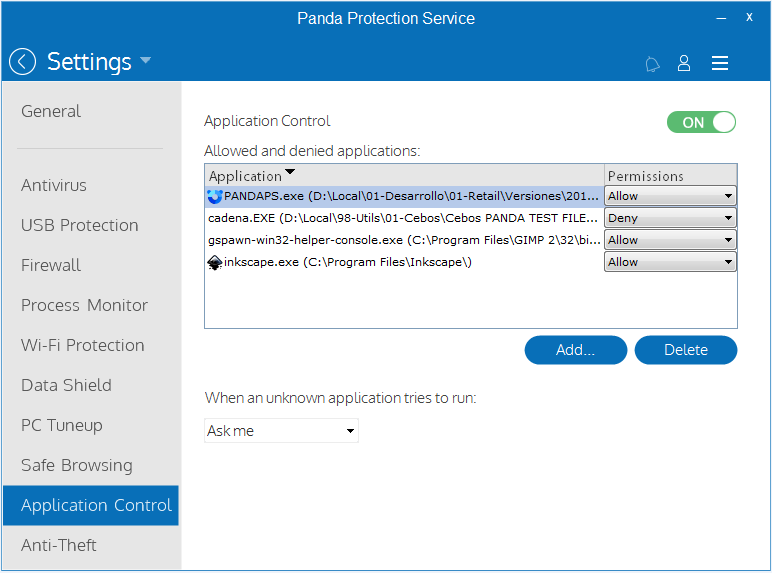The width and height of the screenshot is (772, 573).
Task: Select the gspawn-win32-helper-console.exe row
Action: click(404, 240)
